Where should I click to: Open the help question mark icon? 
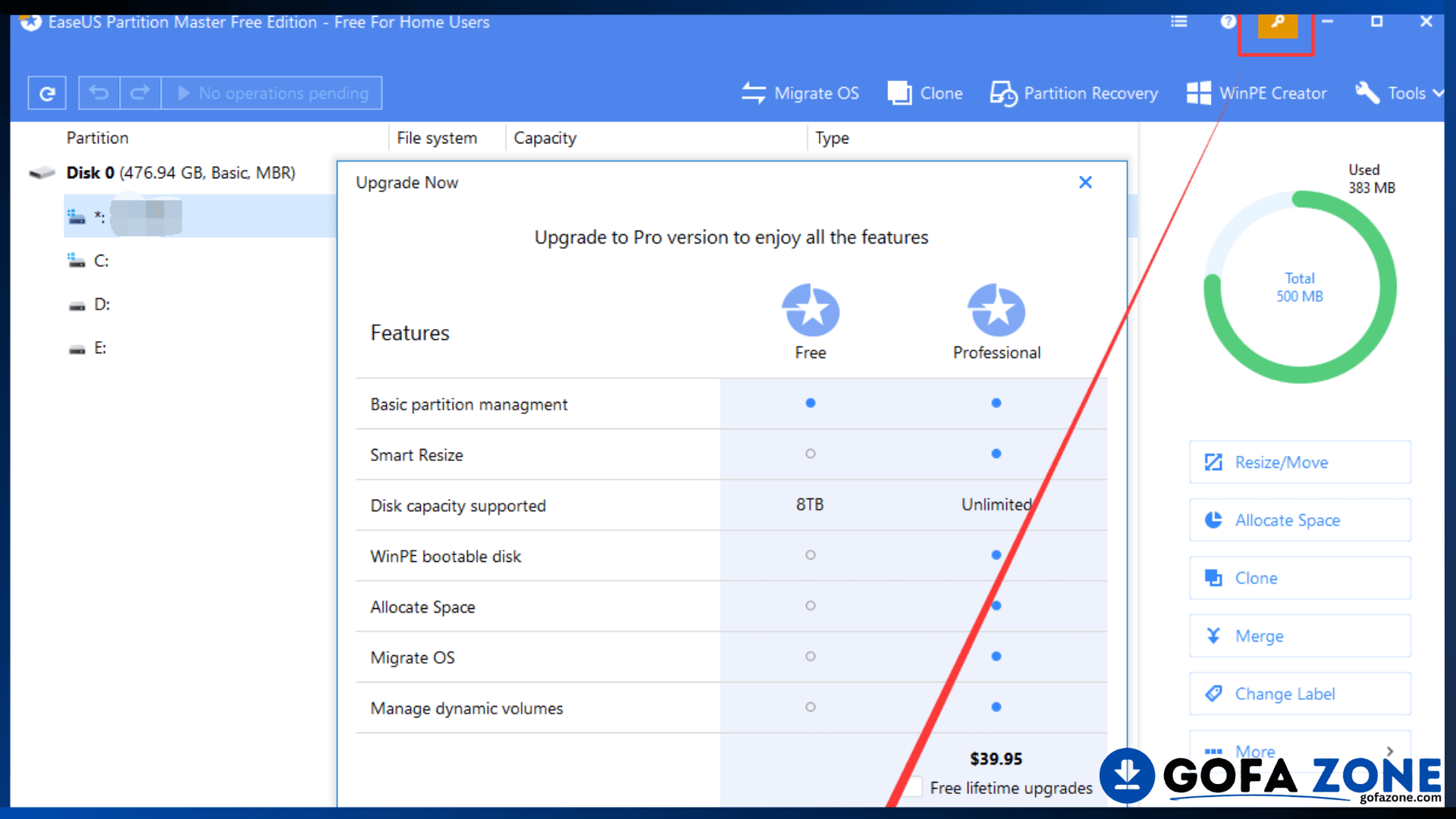(x=1228, y=22)
